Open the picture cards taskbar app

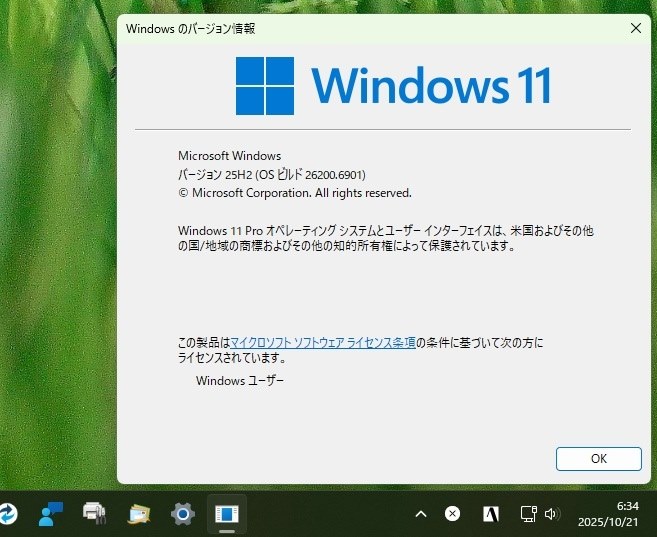point(139,514)
